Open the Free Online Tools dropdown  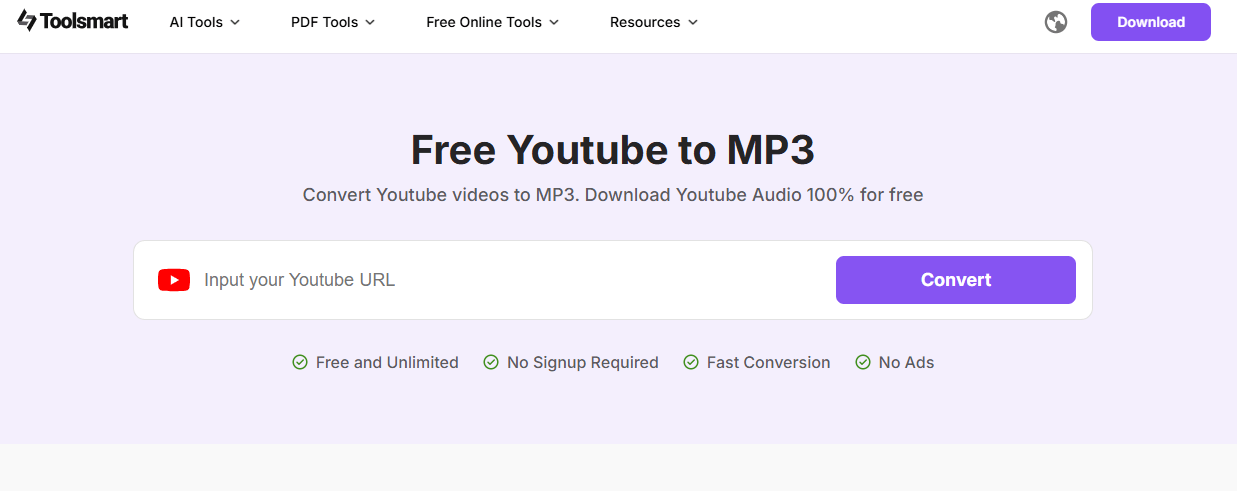(x=493, y=22)
